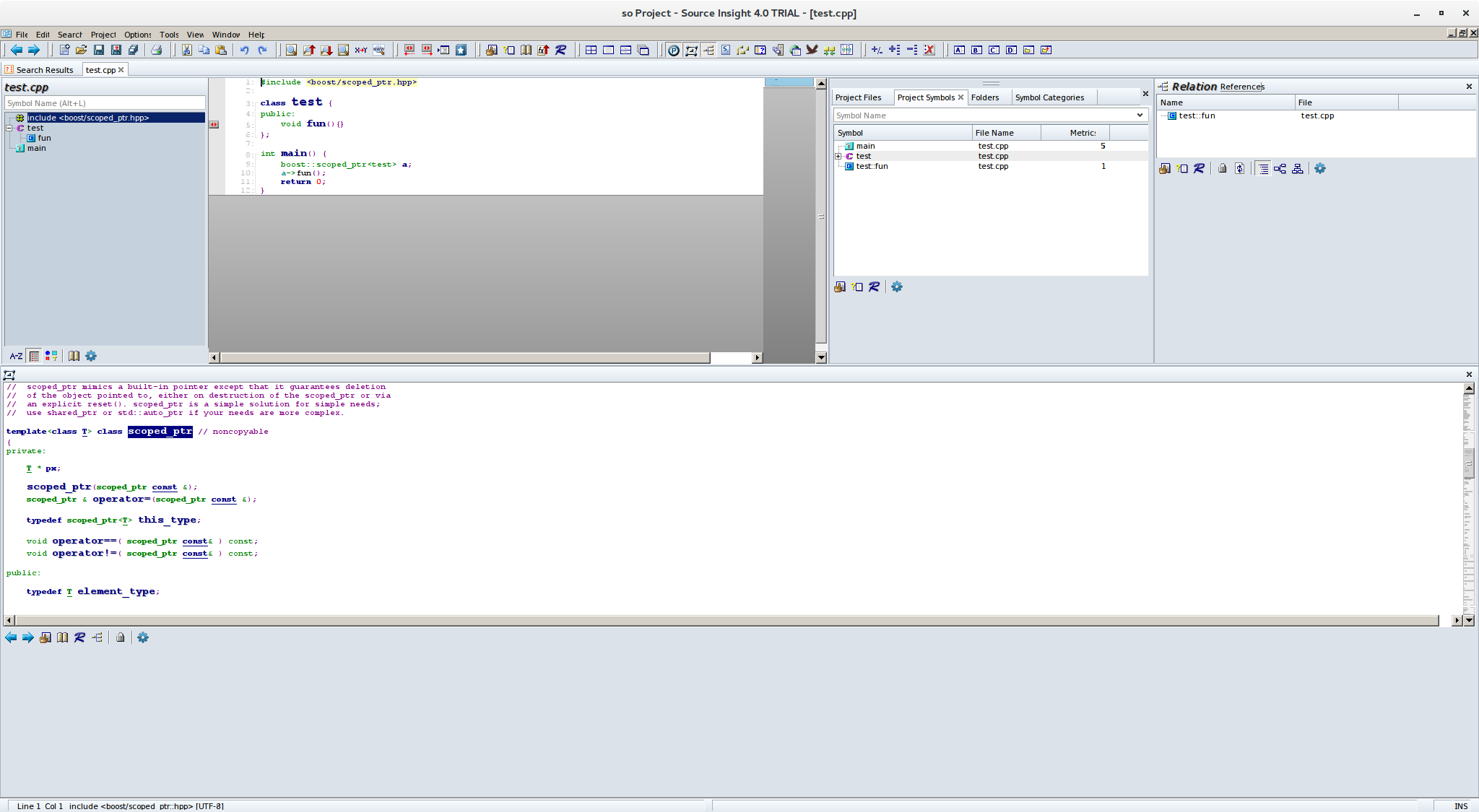Image resolution: width=1479 pixels, height=812 pixels.
Task: Toggle A-Z sorting in symbol window
Action: [x=16, y=356]
